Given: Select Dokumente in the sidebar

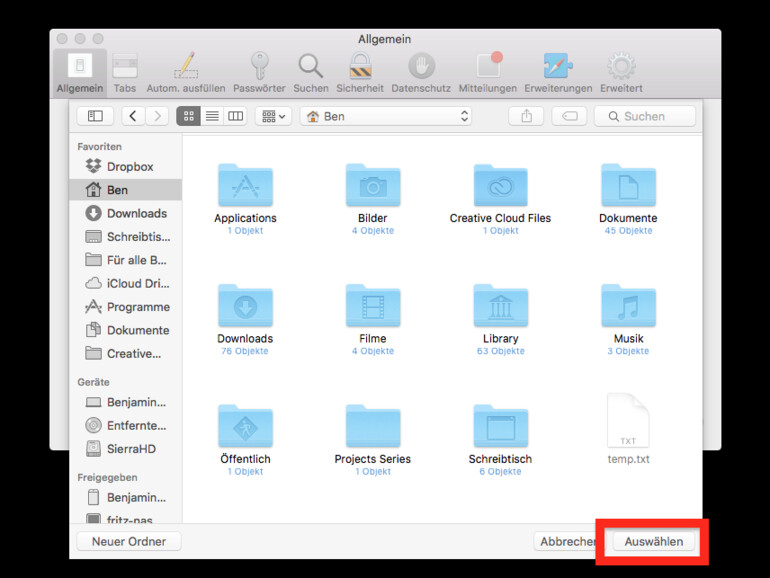Looking at the screenshot, I should point(126,330).
